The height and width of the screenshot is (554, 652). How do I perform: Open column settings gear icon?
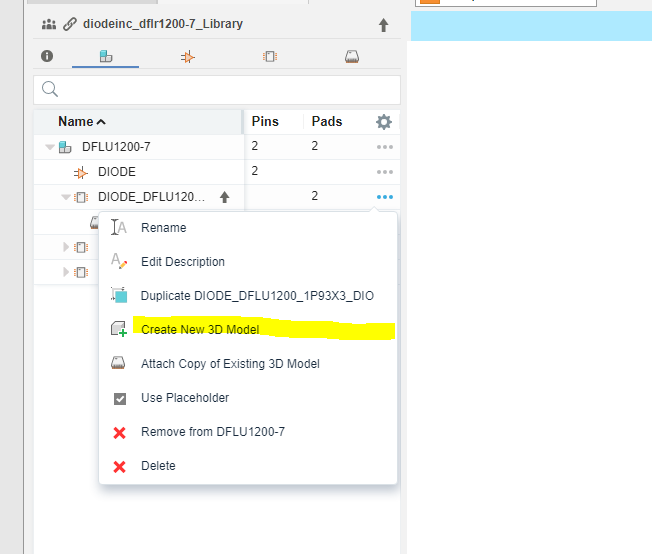coord(384,122)
